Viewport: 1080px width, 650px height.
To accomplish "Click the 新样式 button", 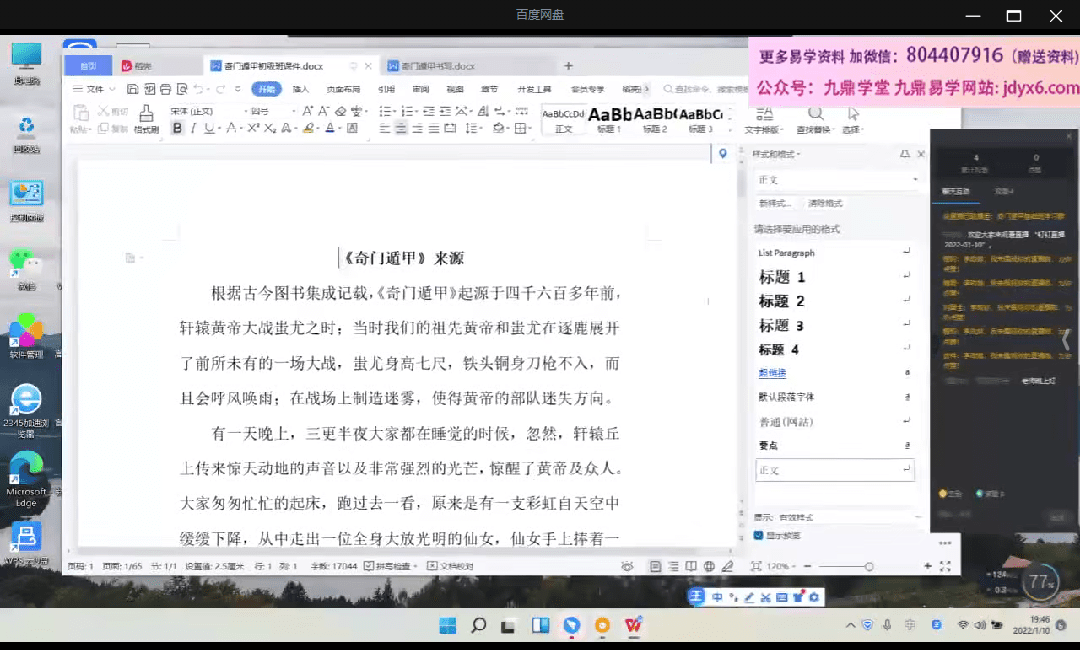I will 774,203.
